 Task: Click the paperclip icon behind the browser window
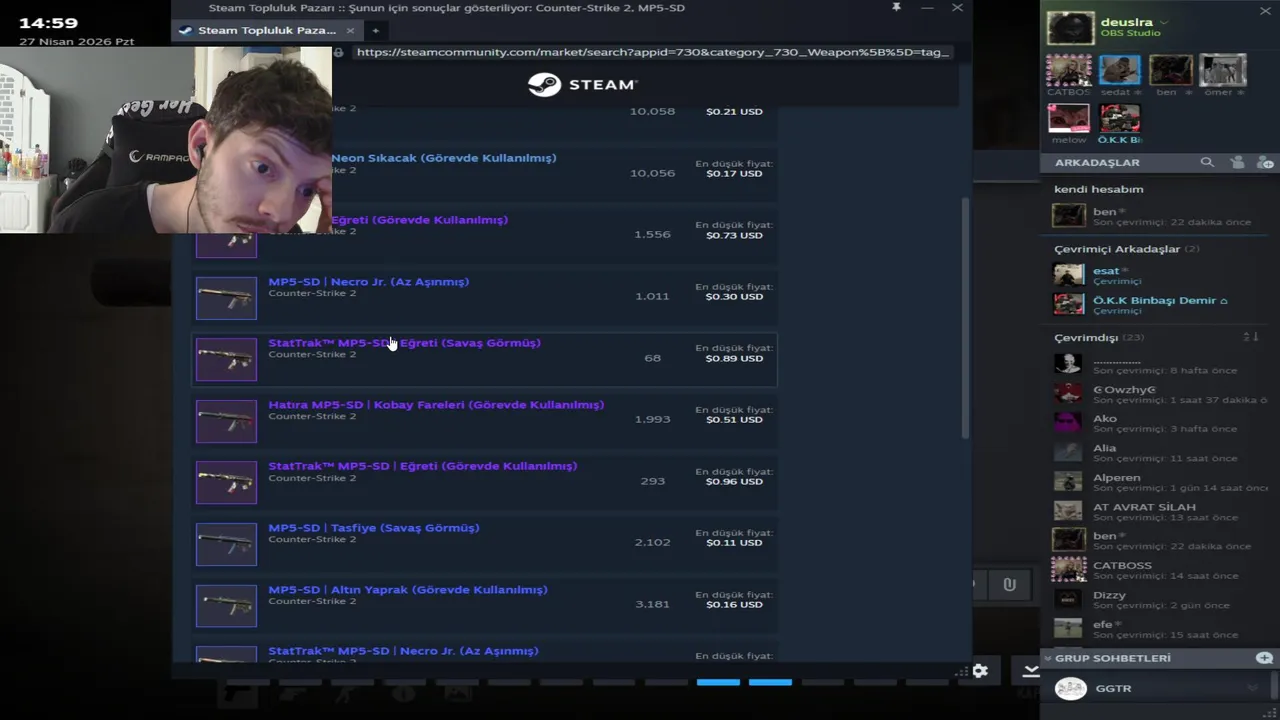pos(1009,585)
